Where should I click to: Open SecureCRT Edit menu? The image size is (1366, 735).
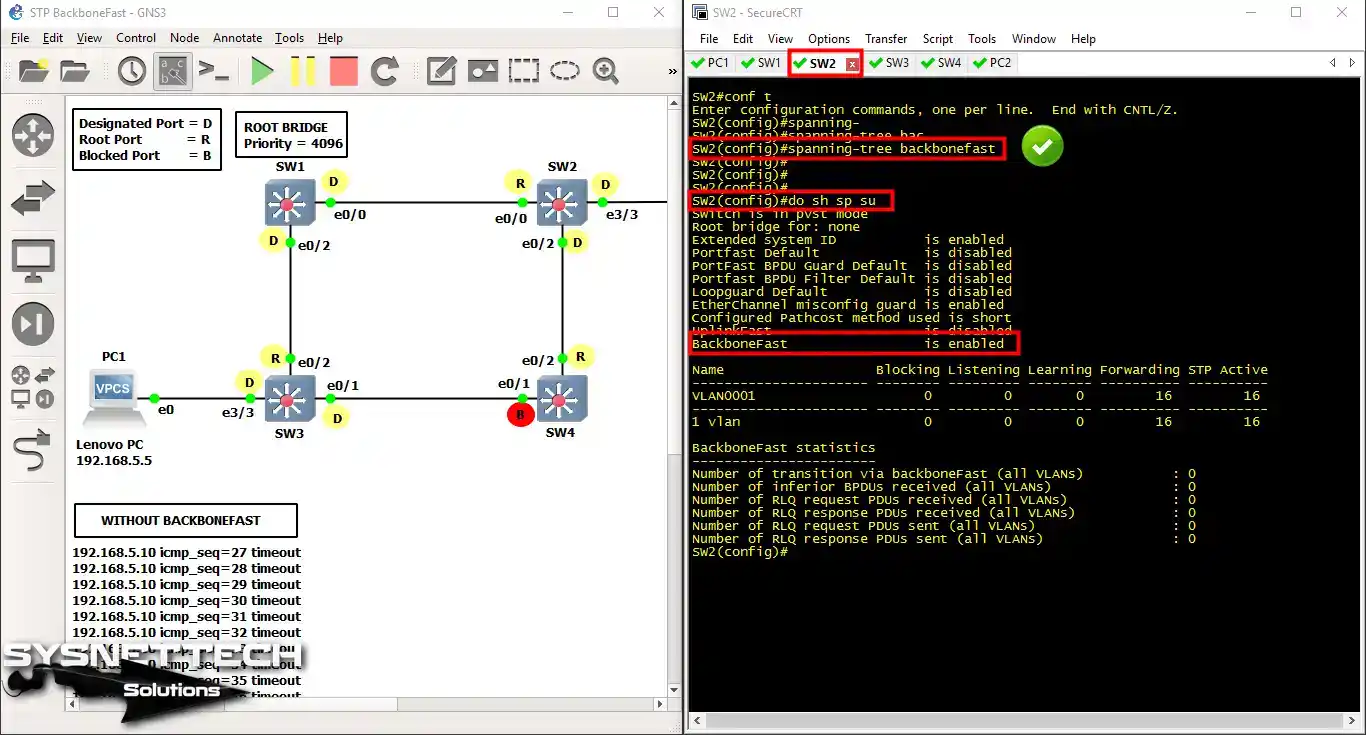(x=743, y=39)
